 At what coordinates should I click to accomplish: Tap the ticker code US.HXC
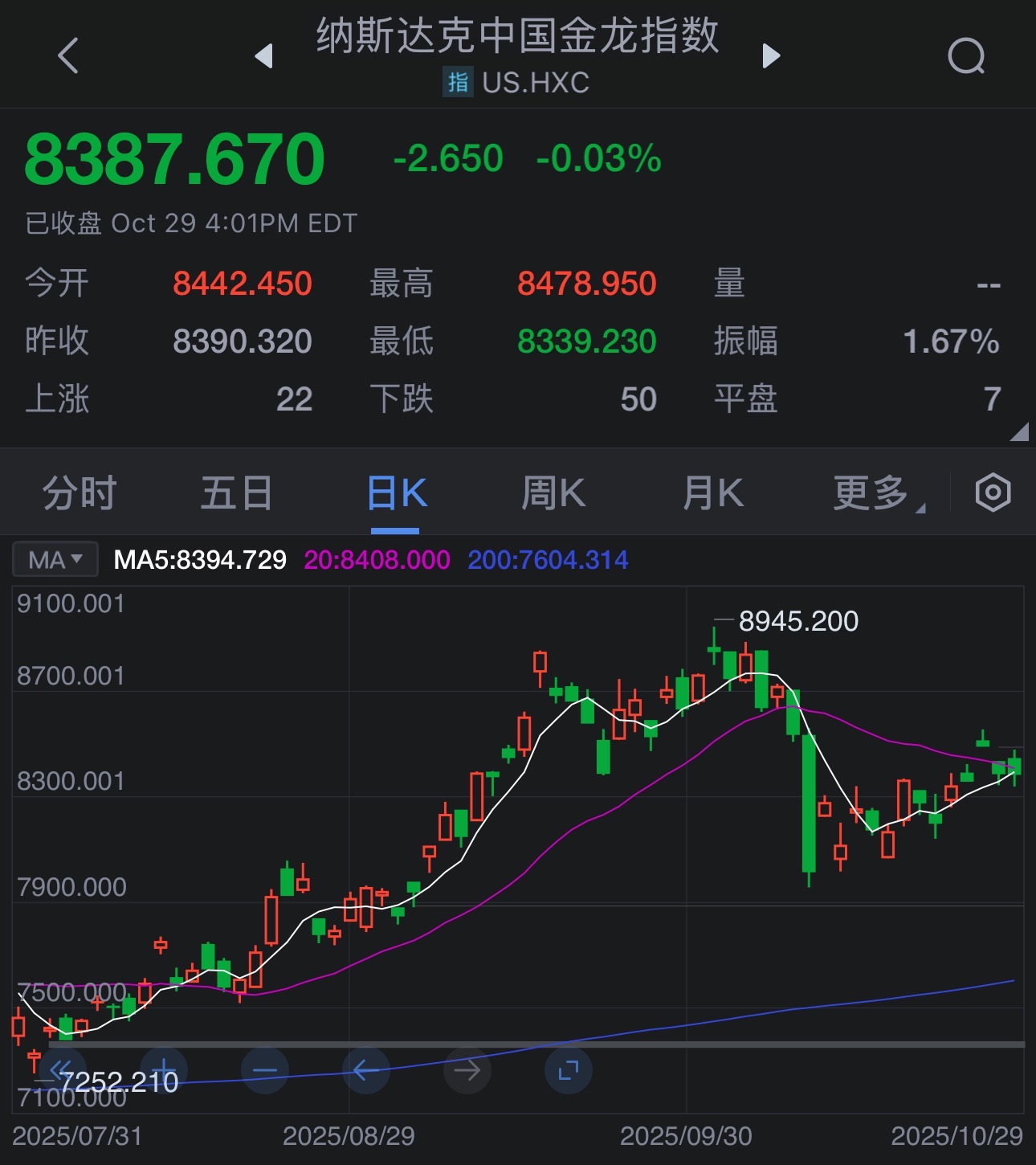536,83
